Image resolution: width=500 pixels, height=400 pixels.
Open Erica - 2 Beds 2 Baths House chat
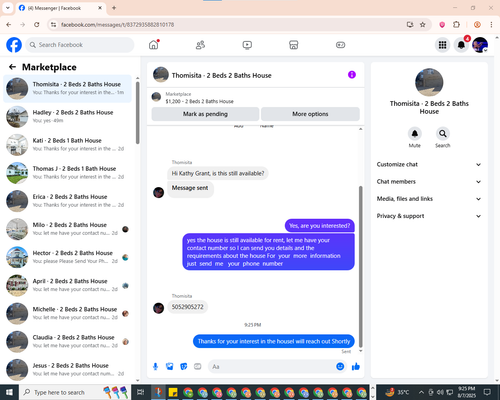pos(67,201)
